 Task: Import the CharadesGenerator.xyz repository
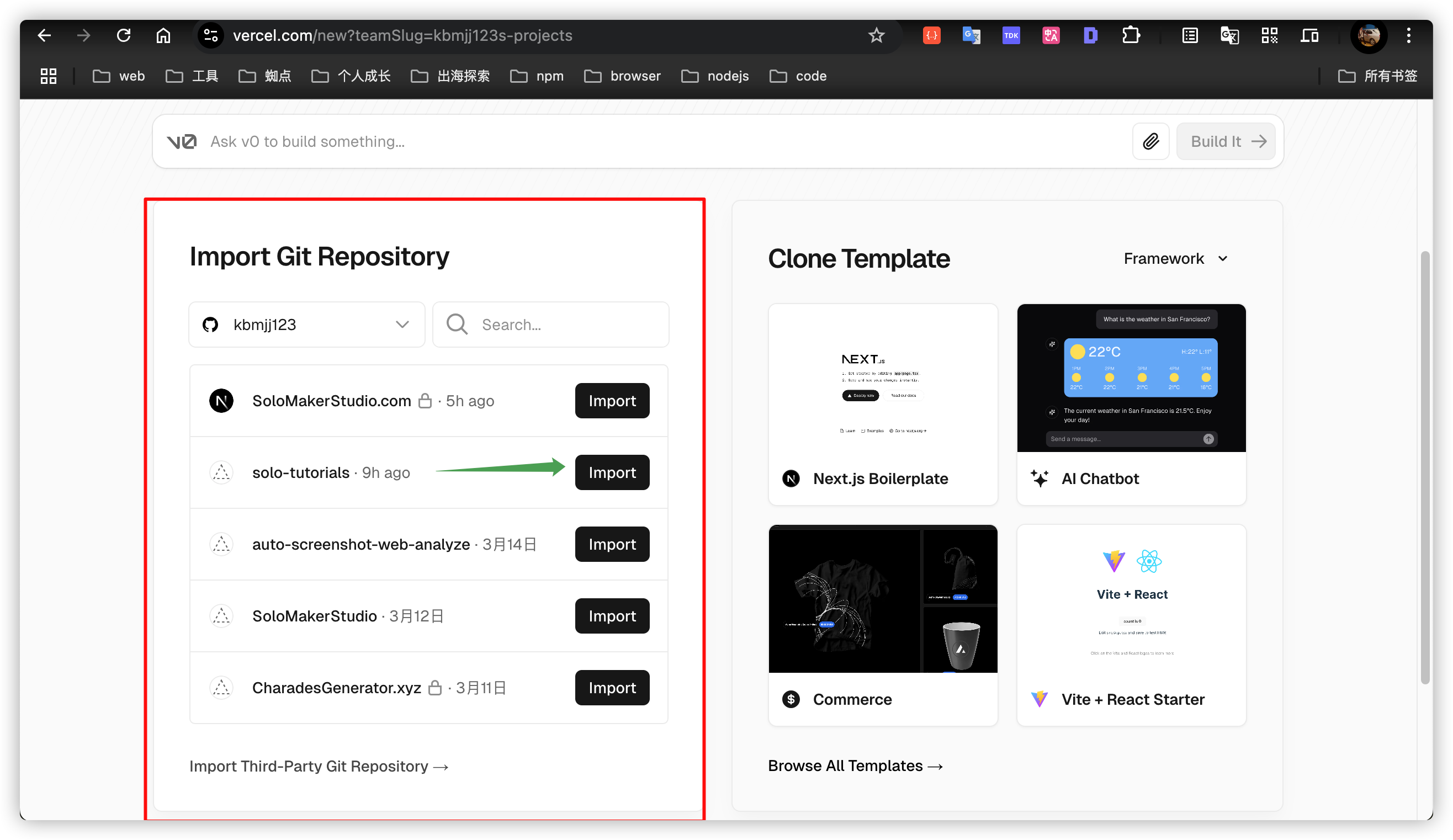(612, 688)
